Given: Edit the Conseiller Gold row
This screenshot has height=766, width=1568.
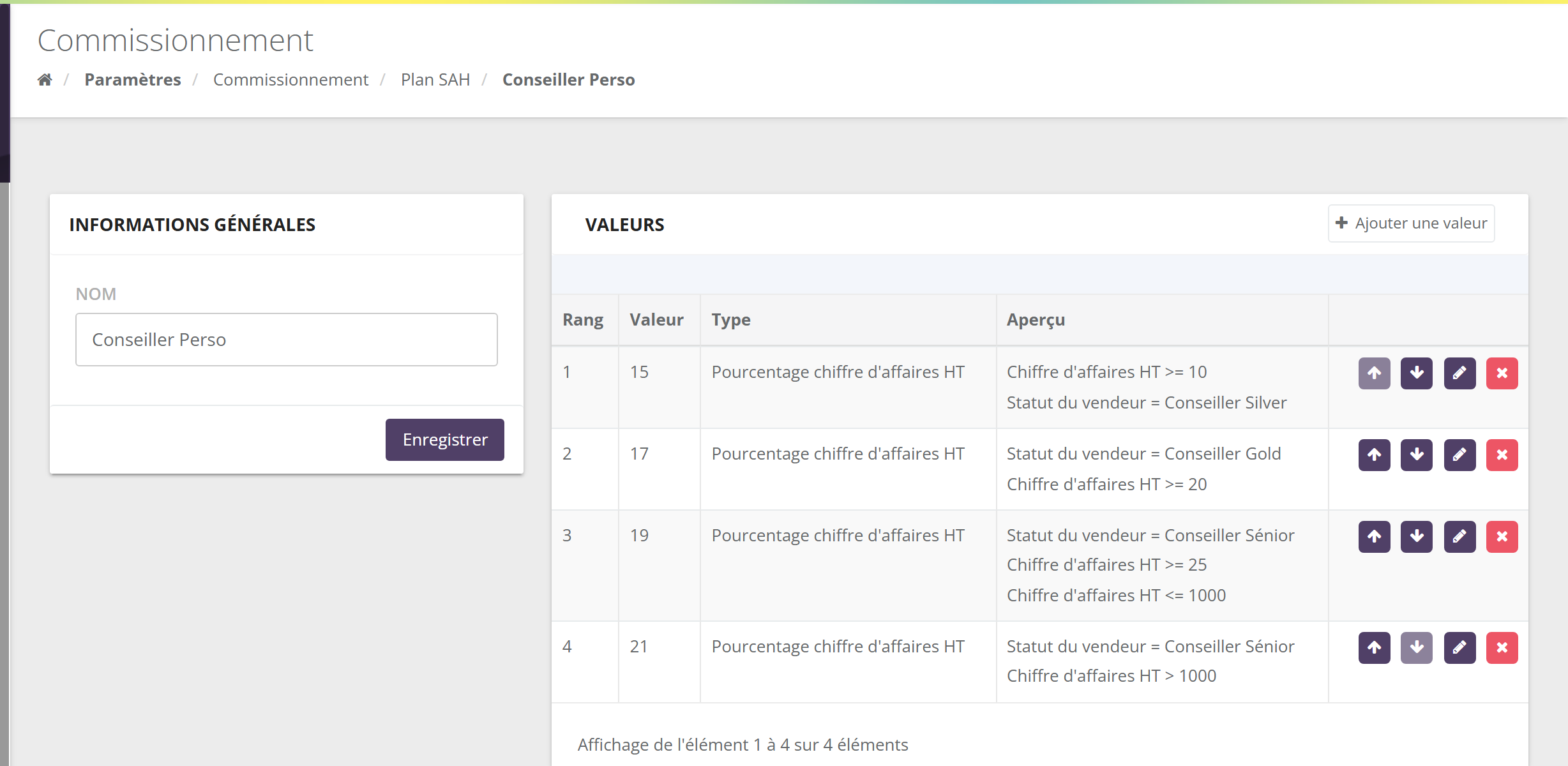Looking at the screenshot, I should (1459, 454).
